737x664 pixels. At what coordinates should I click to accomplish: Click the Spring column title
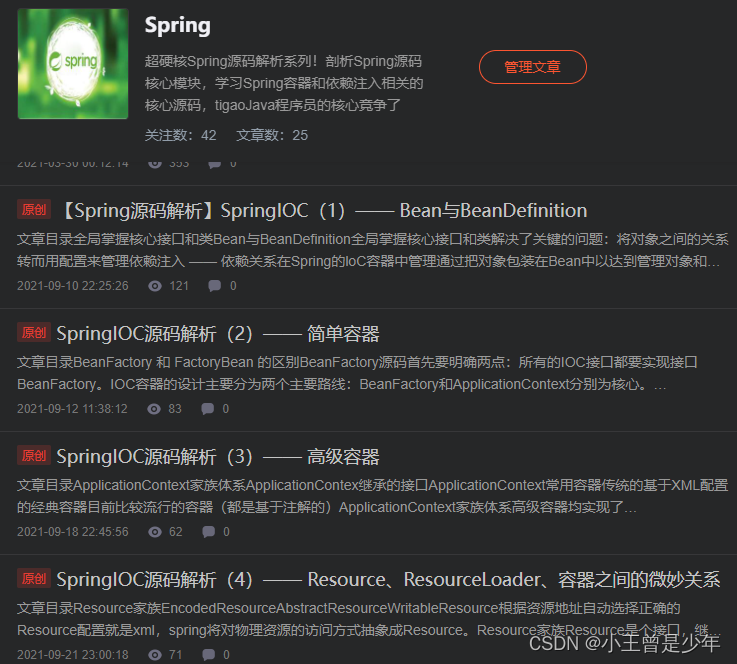click(178, 25)
